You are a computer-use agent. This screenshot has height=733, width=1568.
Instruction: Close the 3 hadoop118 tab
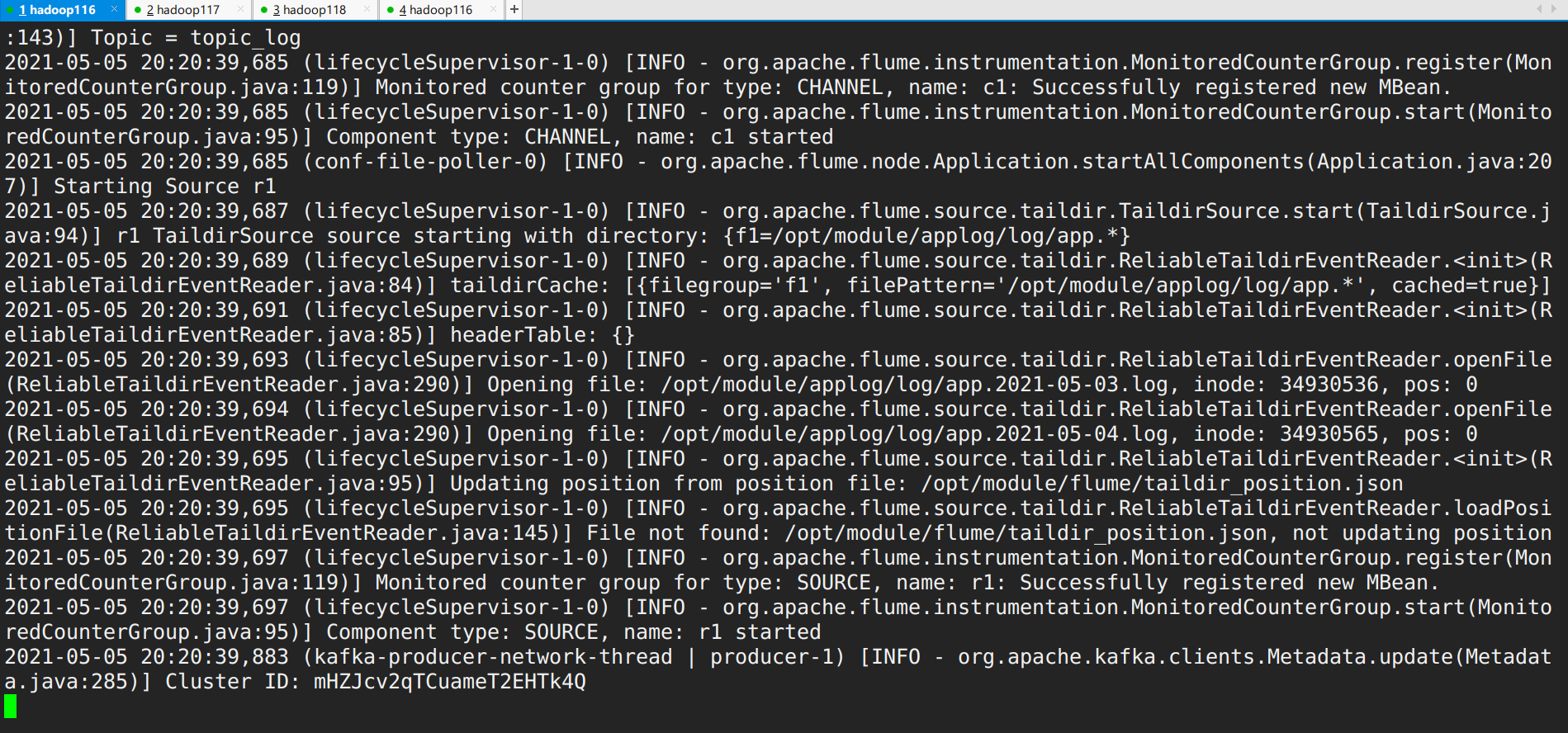(x=367, y=9)
